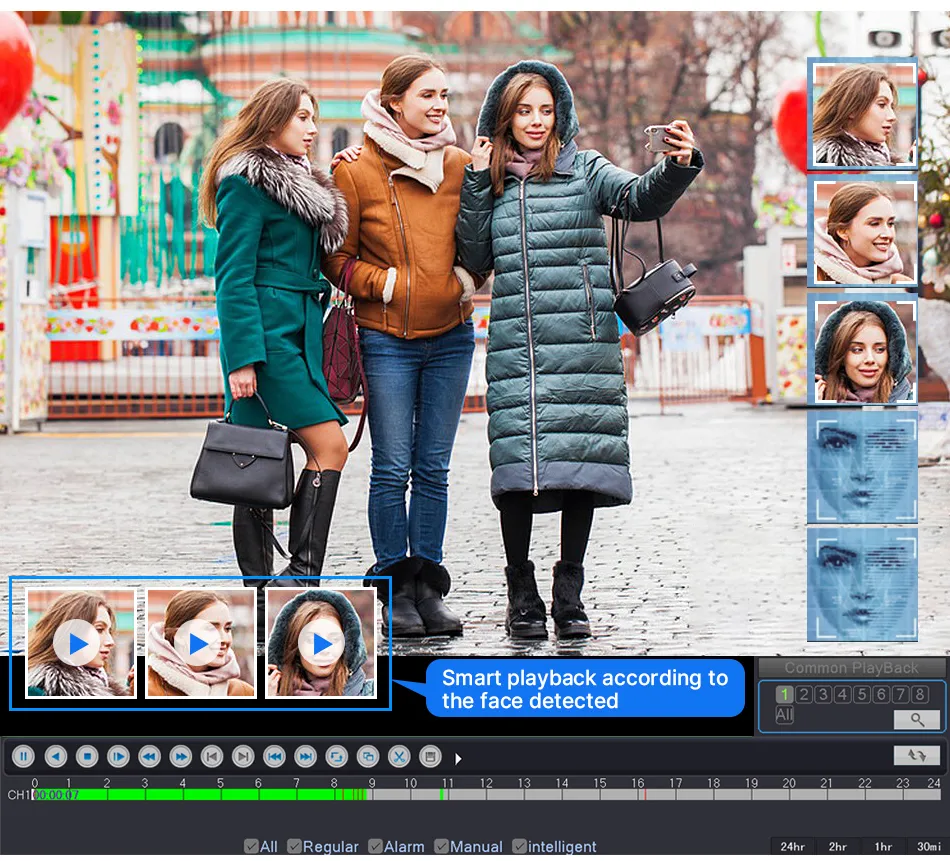Screen dimensions: 950x861
Task: Seek the CH1 timeline to hour 20
Action: (x=789, y=794)
